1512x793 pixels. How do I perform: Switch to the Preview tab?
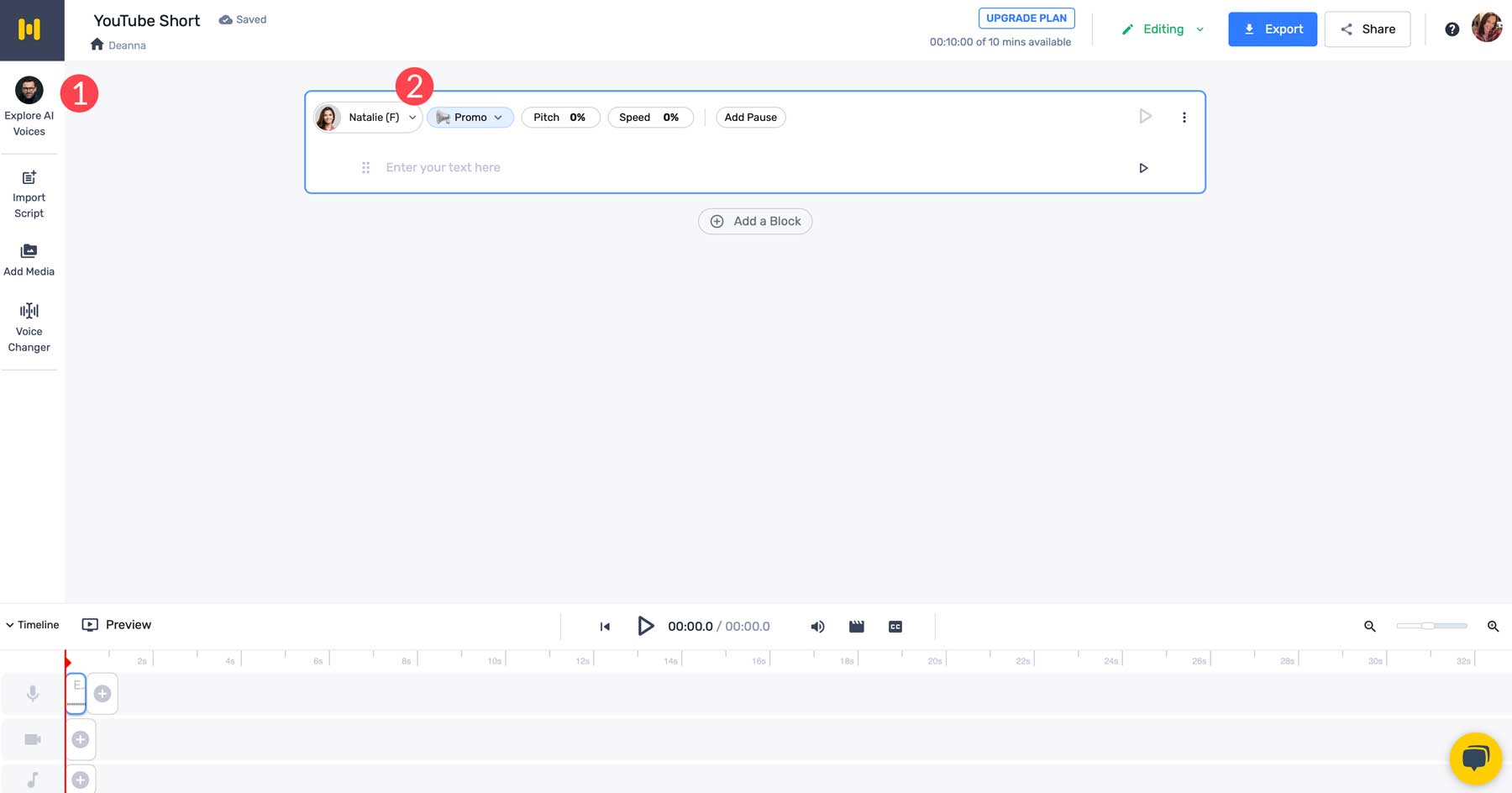click(116, 624)
